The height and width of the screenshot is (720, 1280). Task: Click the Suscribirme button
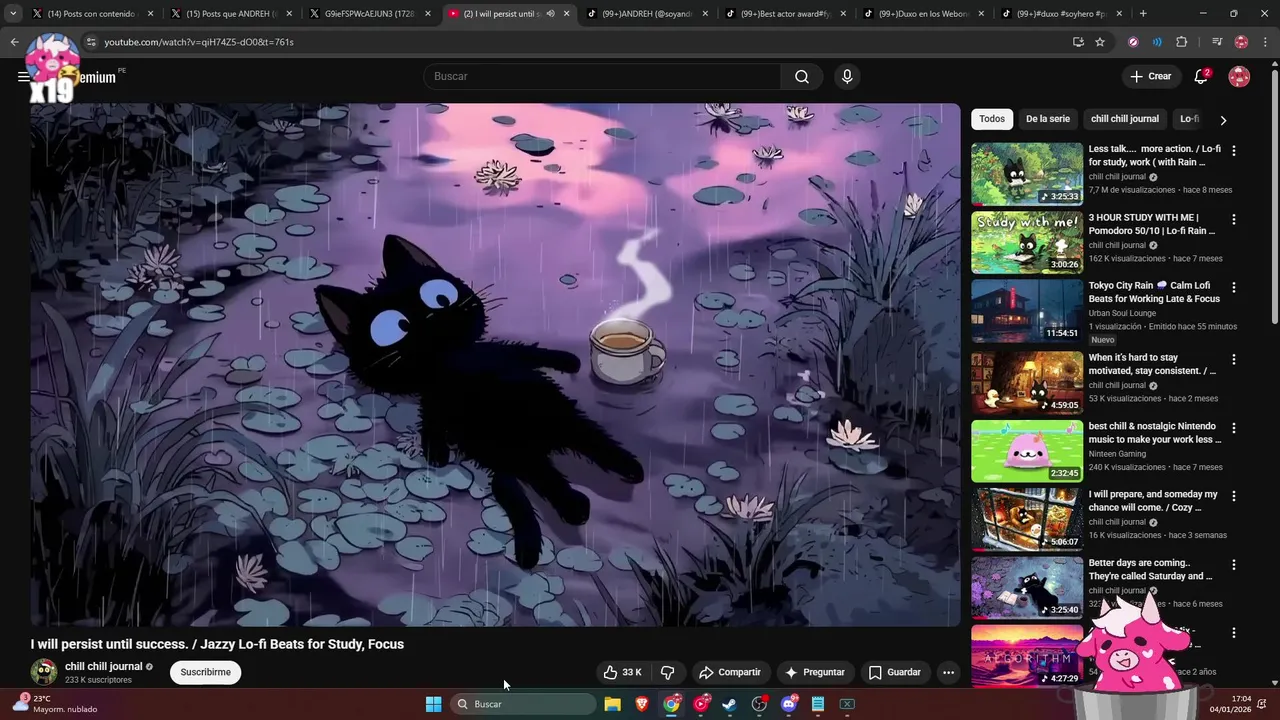click(x=205, y=672)
